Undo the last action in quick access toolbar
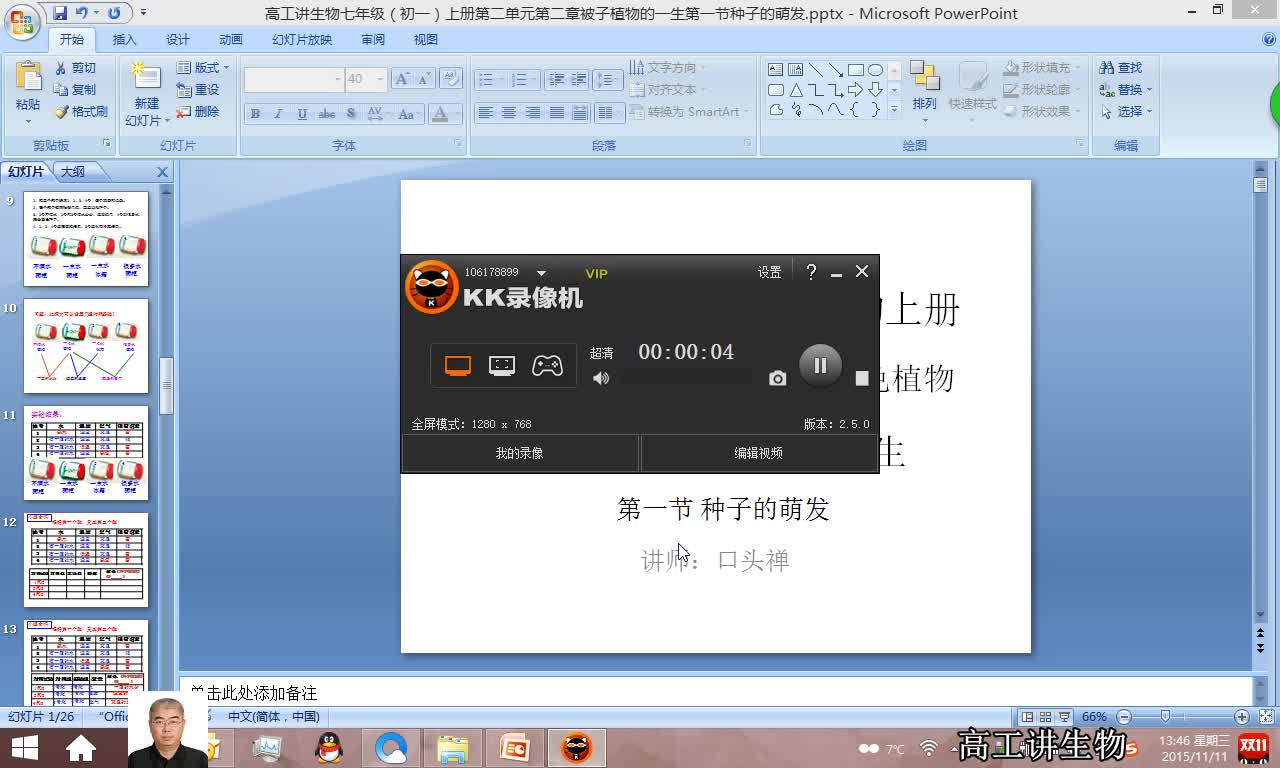The image size is (1280, 768). [x=82, y=13]
